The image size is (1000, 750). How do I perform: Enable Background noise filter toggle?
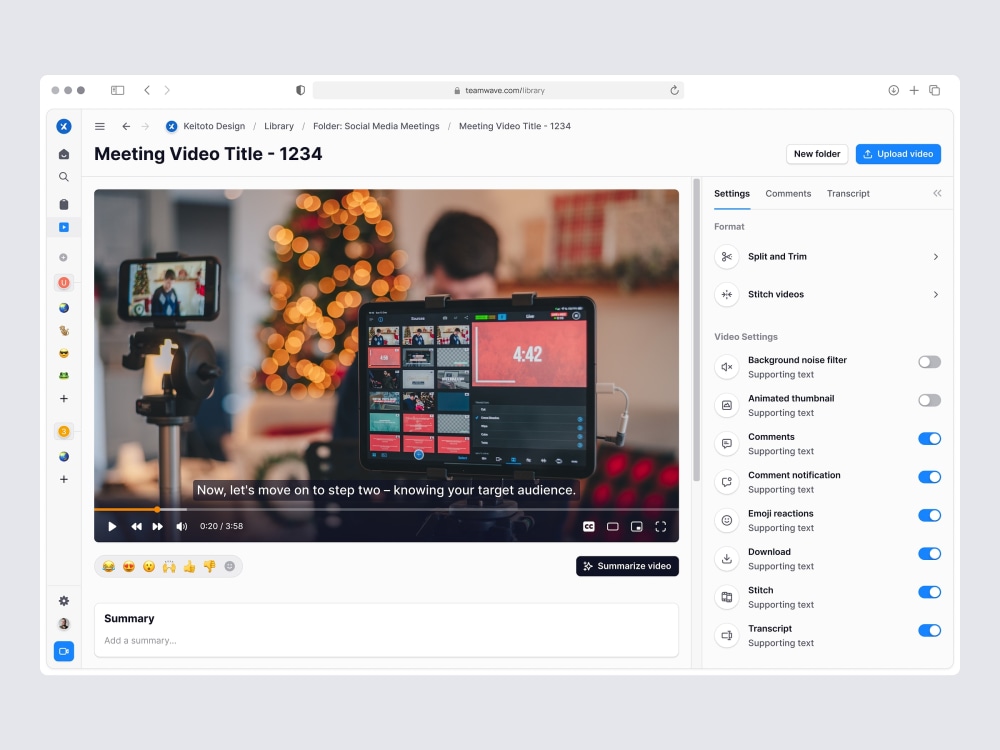click(x=929, y=362)
